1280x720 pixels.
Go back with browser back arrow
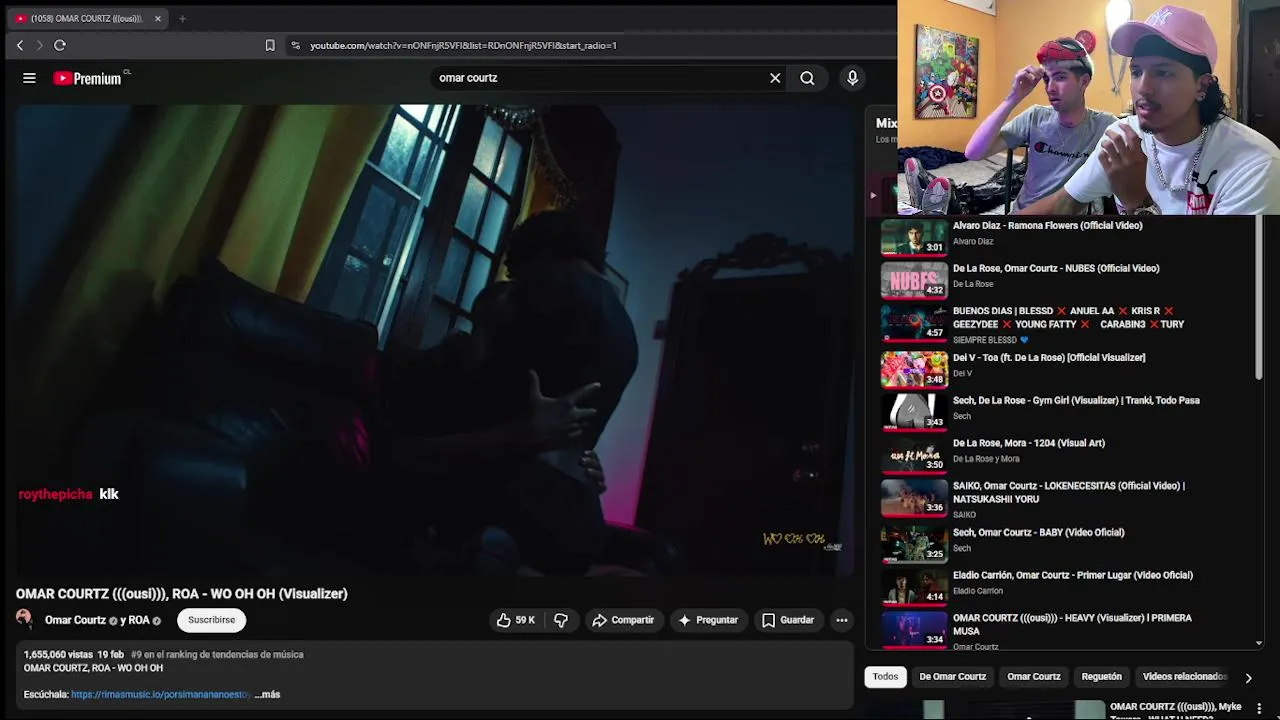coord(20,45)
